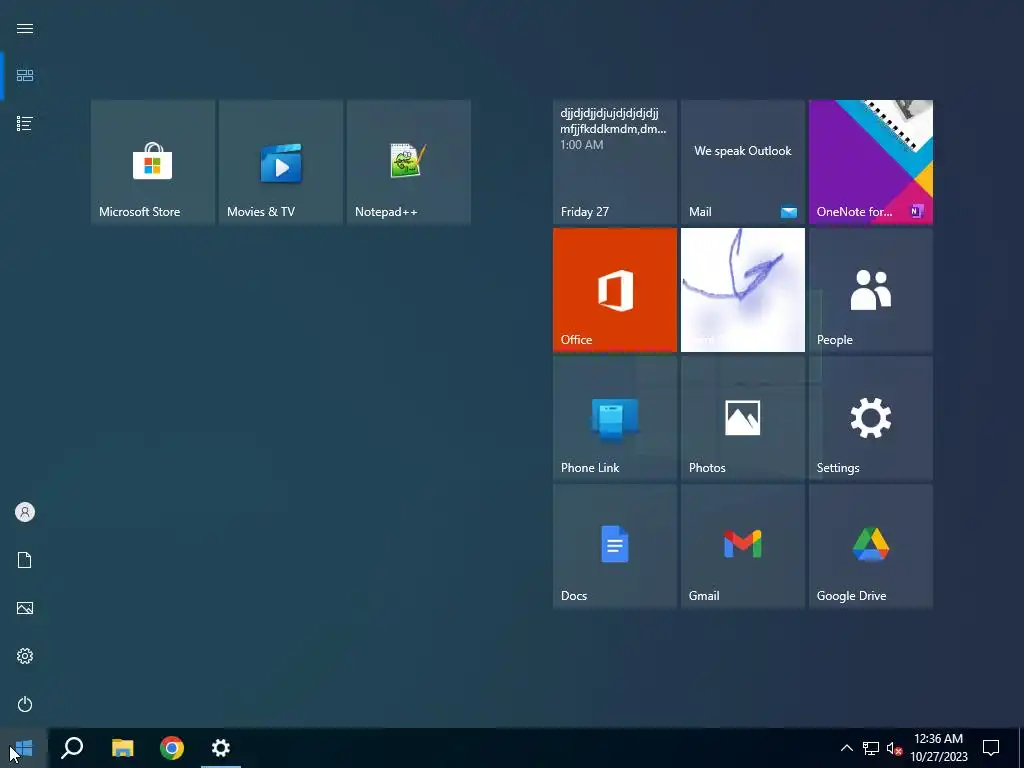Open File Explorer from the taskbar

[x=122, y=748]
